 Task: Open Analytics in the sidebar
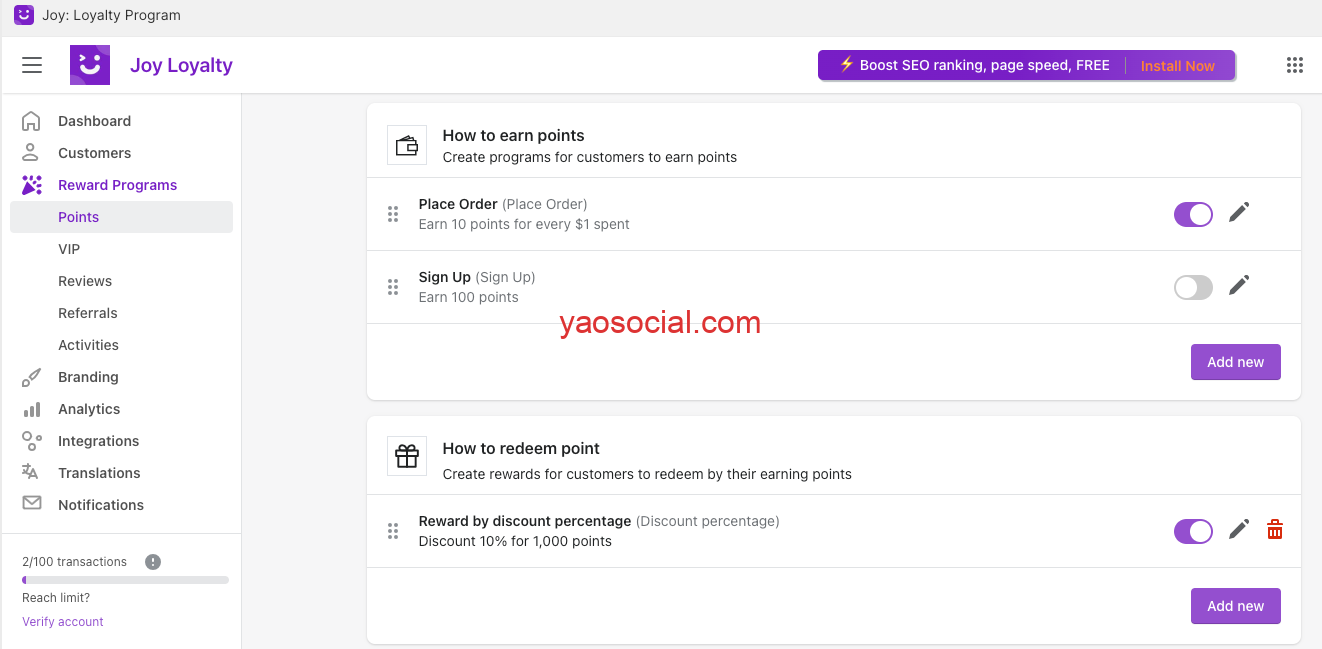click(89, 409)
